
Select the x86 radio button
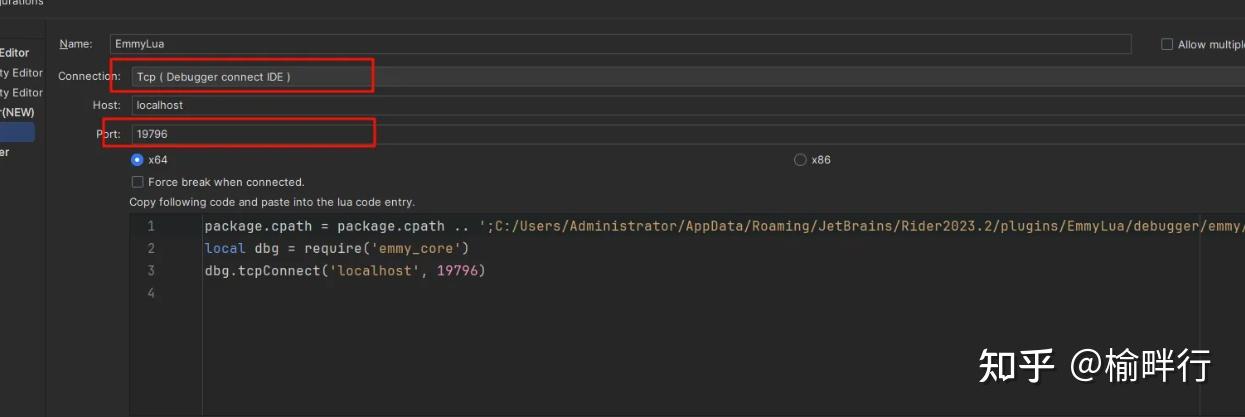800,160
